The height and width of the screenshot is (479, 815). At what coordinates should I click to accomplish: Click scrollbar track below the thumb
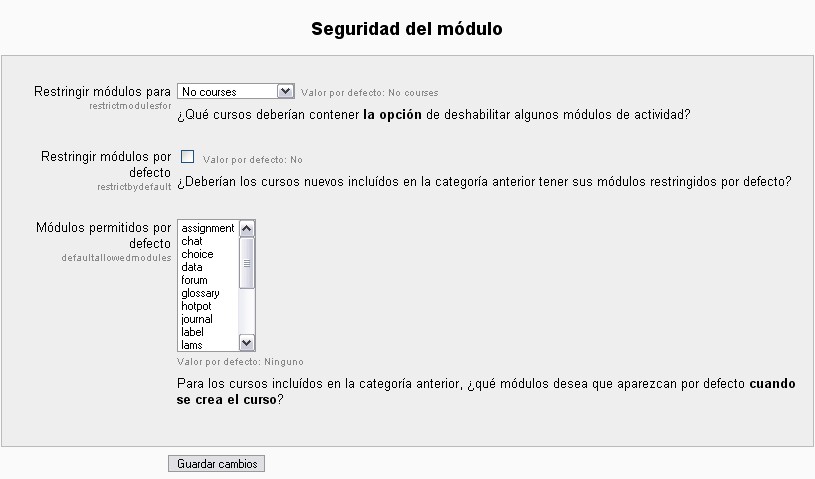coord(247,315)
